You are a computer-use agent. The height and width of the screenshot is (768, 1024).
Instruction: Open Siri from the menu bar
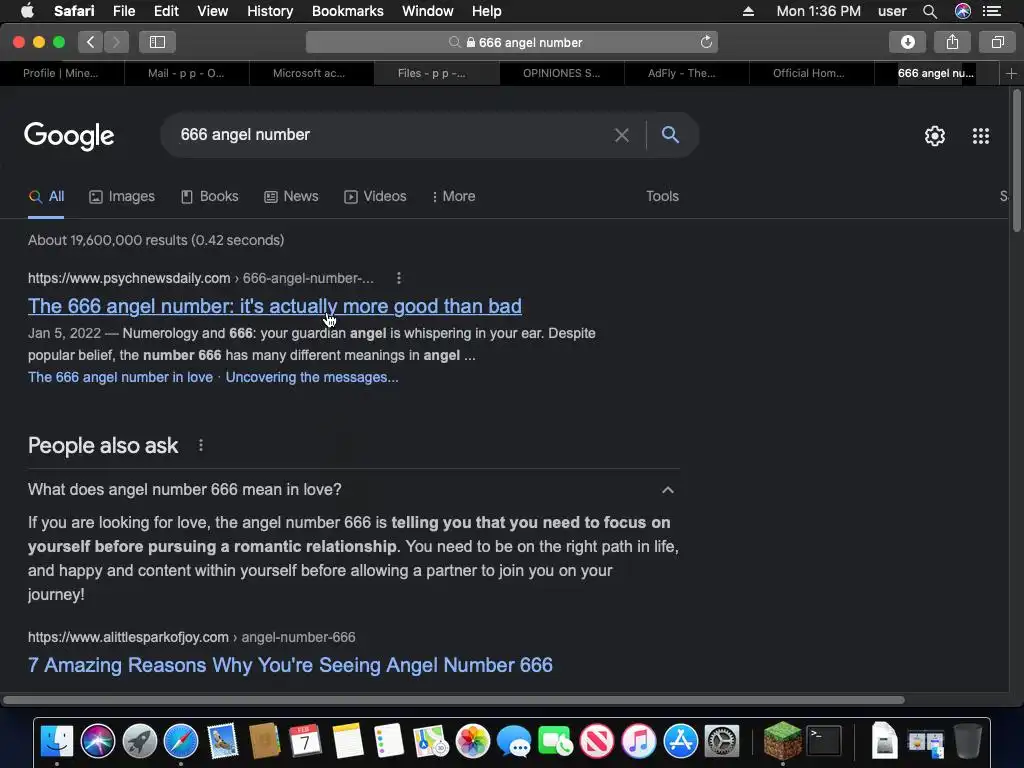pos(963,11)
